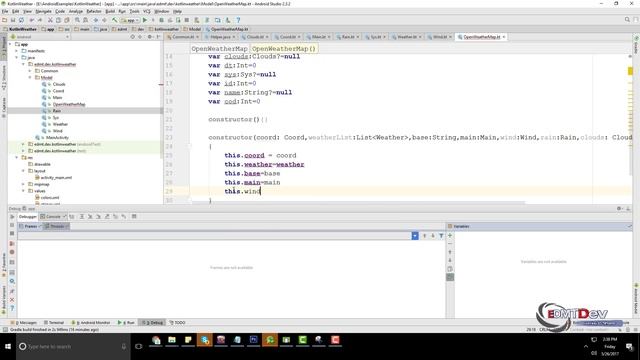The width and height of the screenshot is (640, 360).
Task: Open the Terminal tool window button
Action: pos(54,322)
